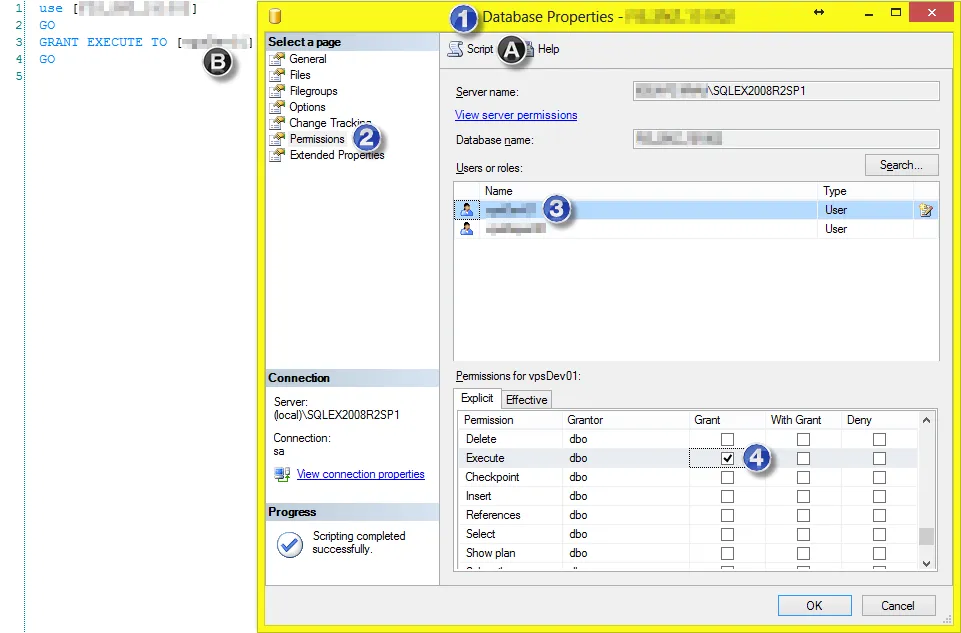This screenshot has height=633, width=961.
Task: Enable Grant for References permission
Action: click(x=727, y=515)
